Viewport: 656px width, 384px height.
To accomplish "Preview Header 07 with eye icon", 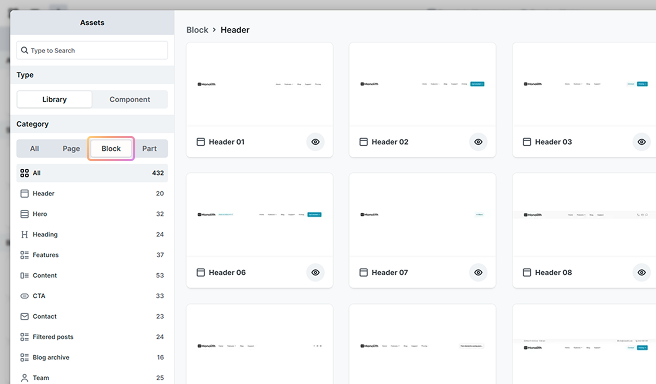I will coord(478,272).
